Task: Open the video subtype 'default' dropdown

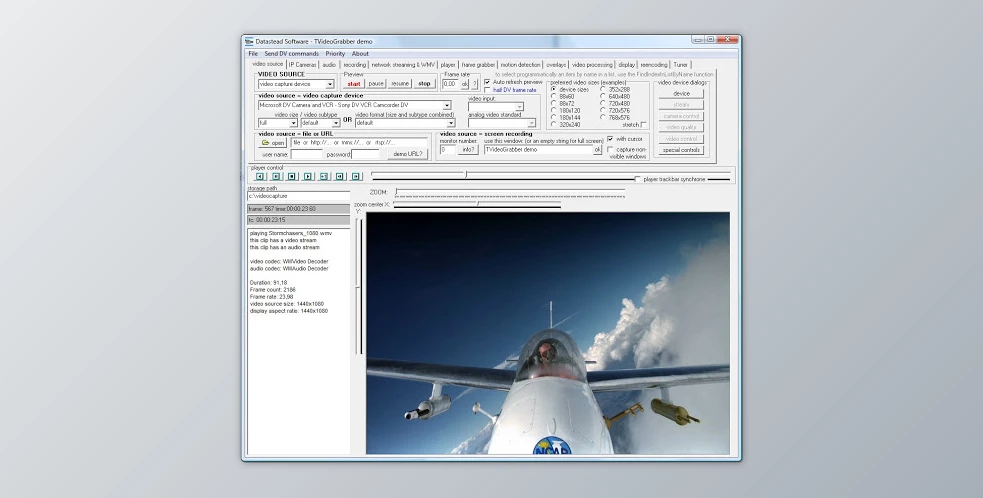Action: (x=335, y=123)
